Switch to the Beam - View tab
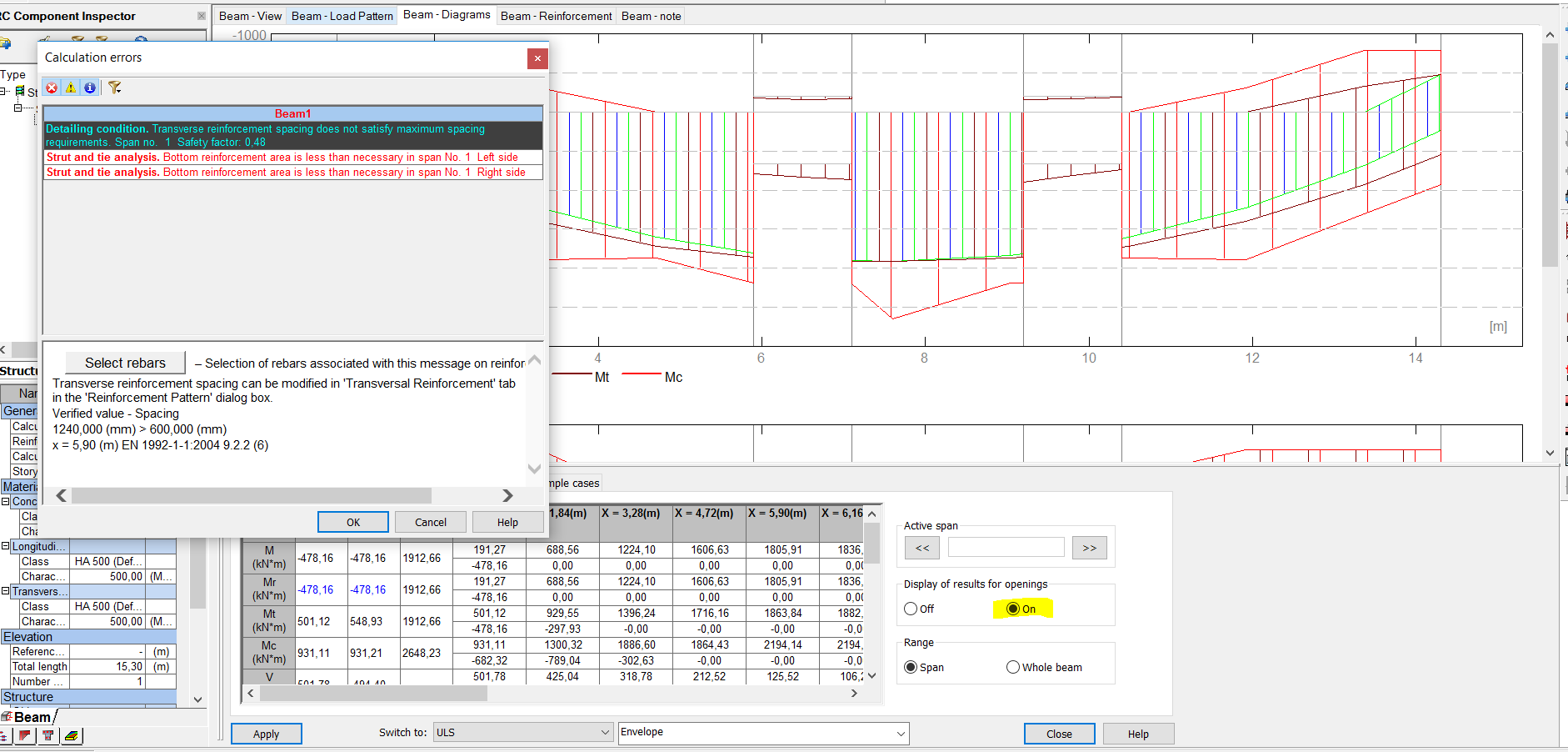Screen dimensions: 1568x752 (250, 16)
